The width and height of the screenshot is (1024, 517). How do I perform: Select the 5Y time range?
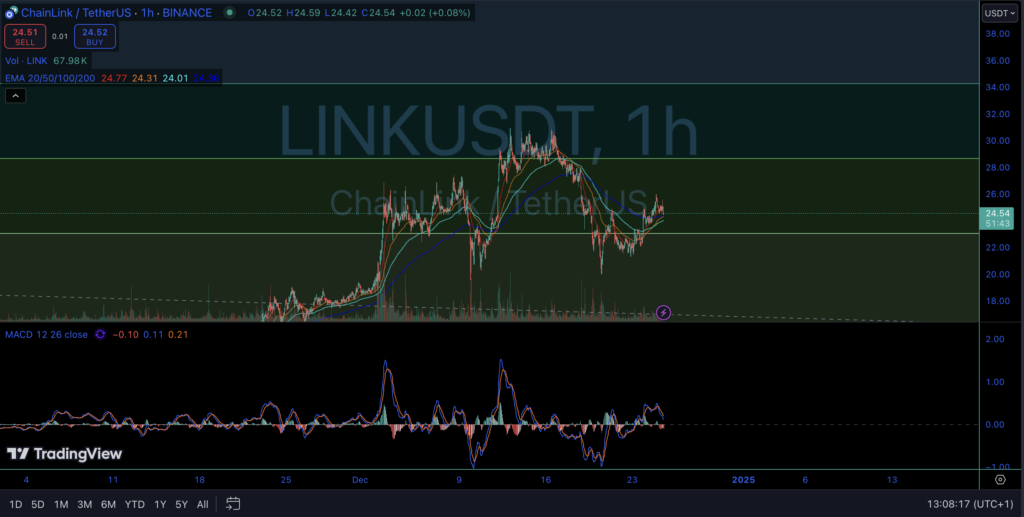[182, 504]
